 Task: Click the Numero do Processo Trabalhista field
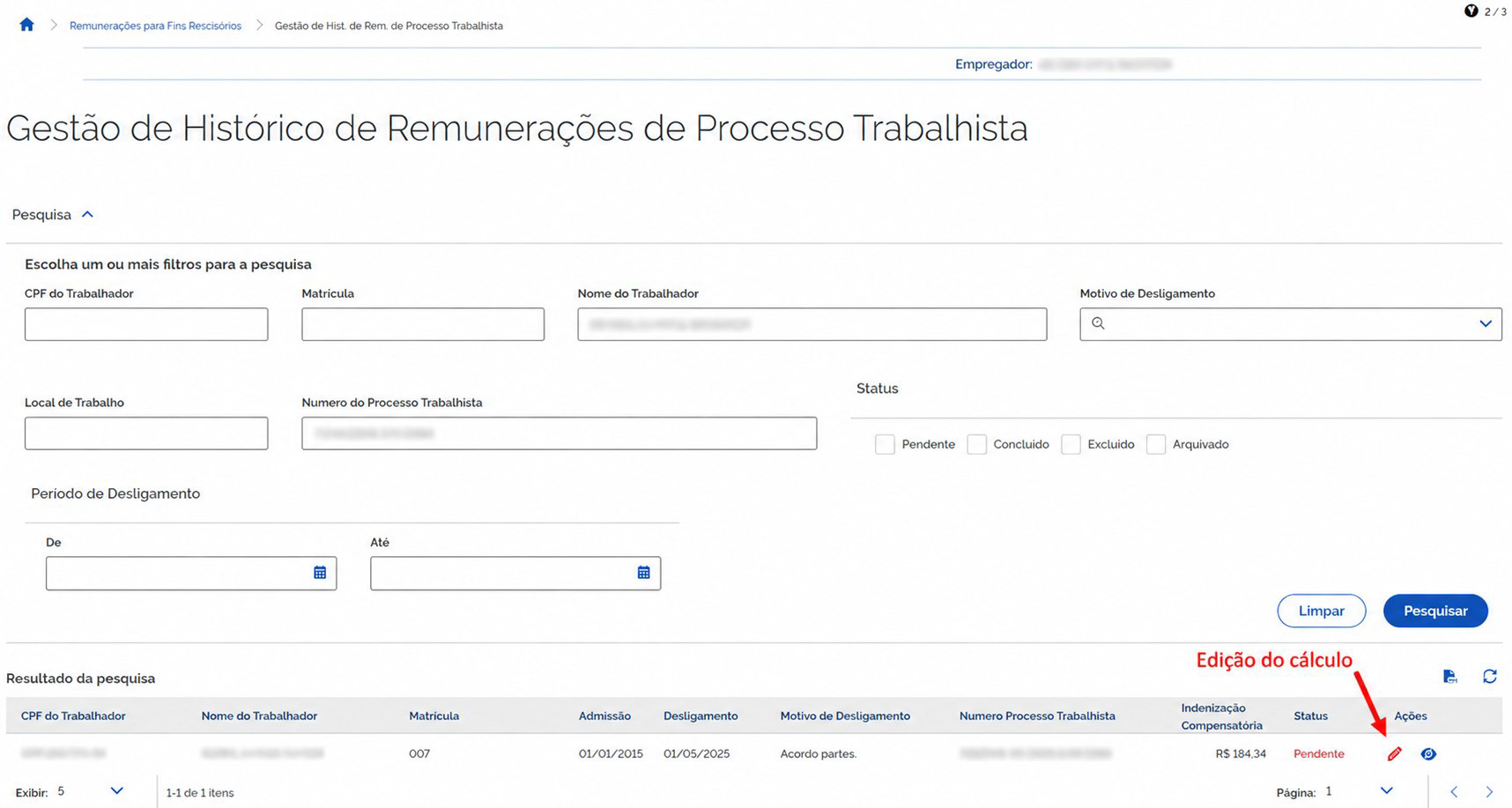point(559,434)
